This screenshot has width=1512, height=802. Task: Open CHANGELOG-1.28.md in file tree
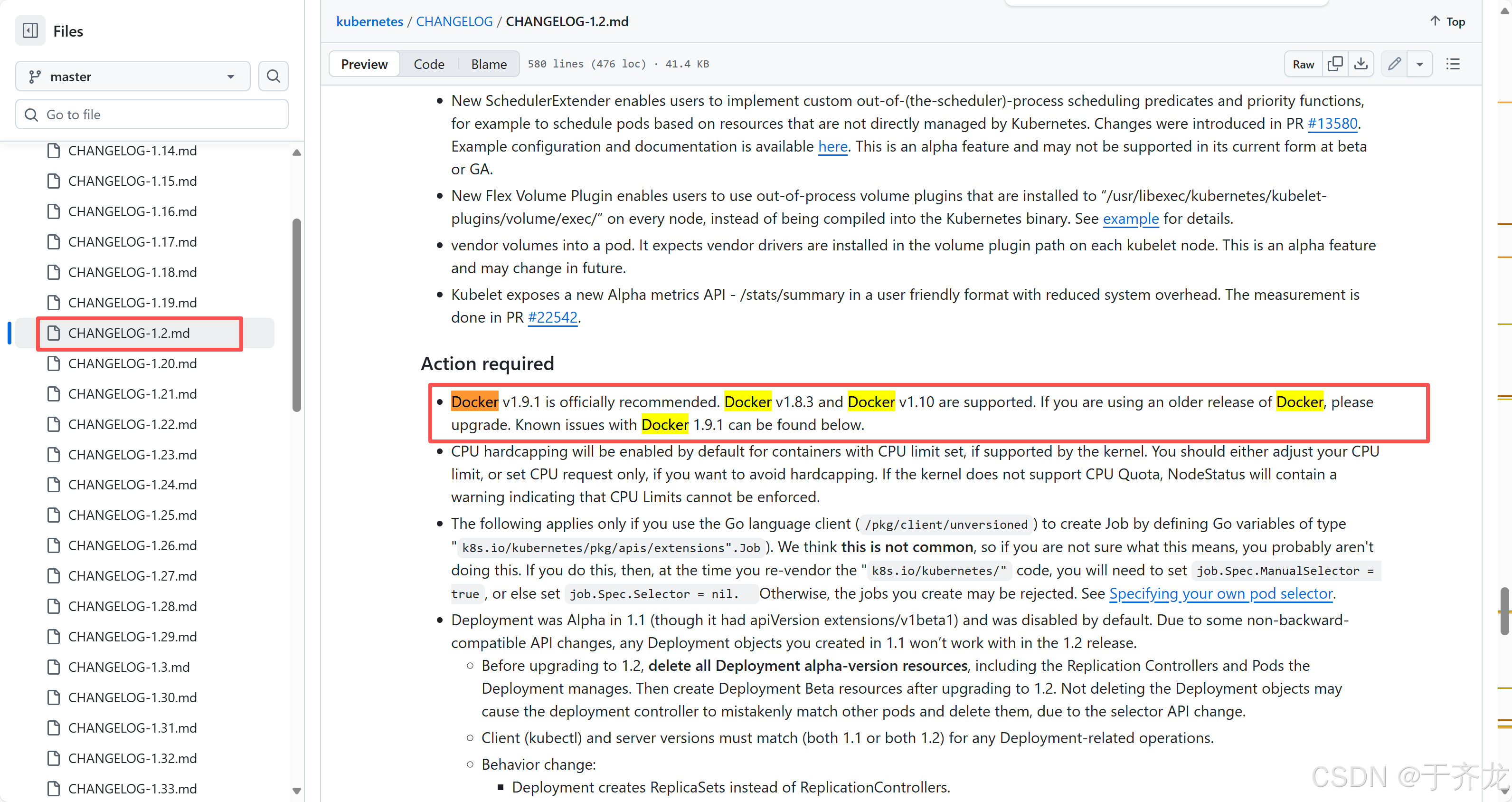pyautogui.click(x=132, y=607)
